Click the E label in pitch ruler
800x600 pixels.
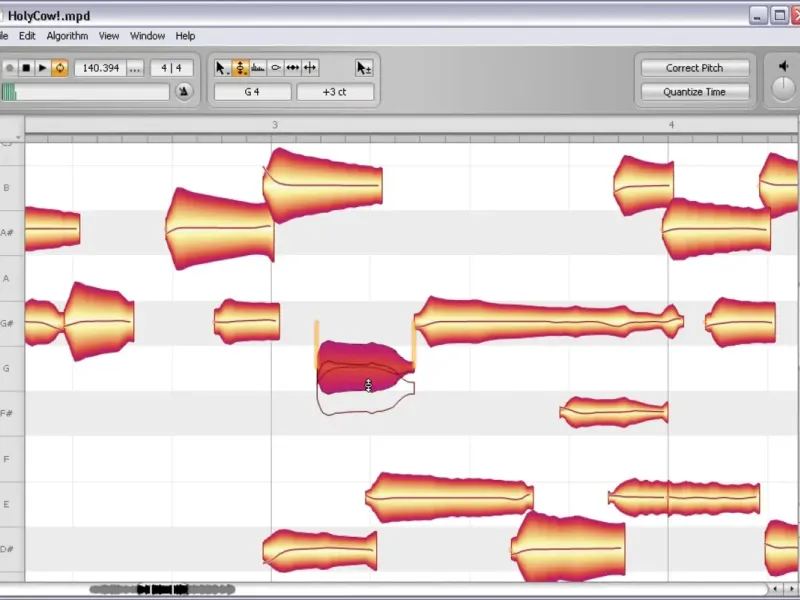pyautogui.click(x=7, y=504)
